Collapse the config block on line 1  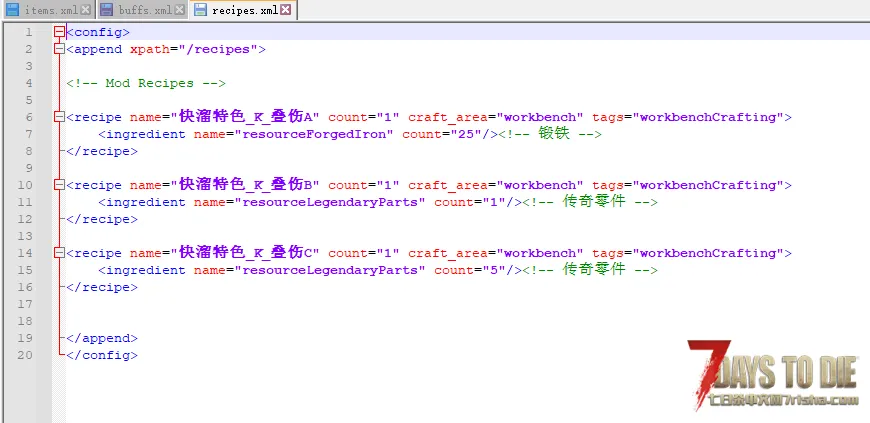coord(59,32)
